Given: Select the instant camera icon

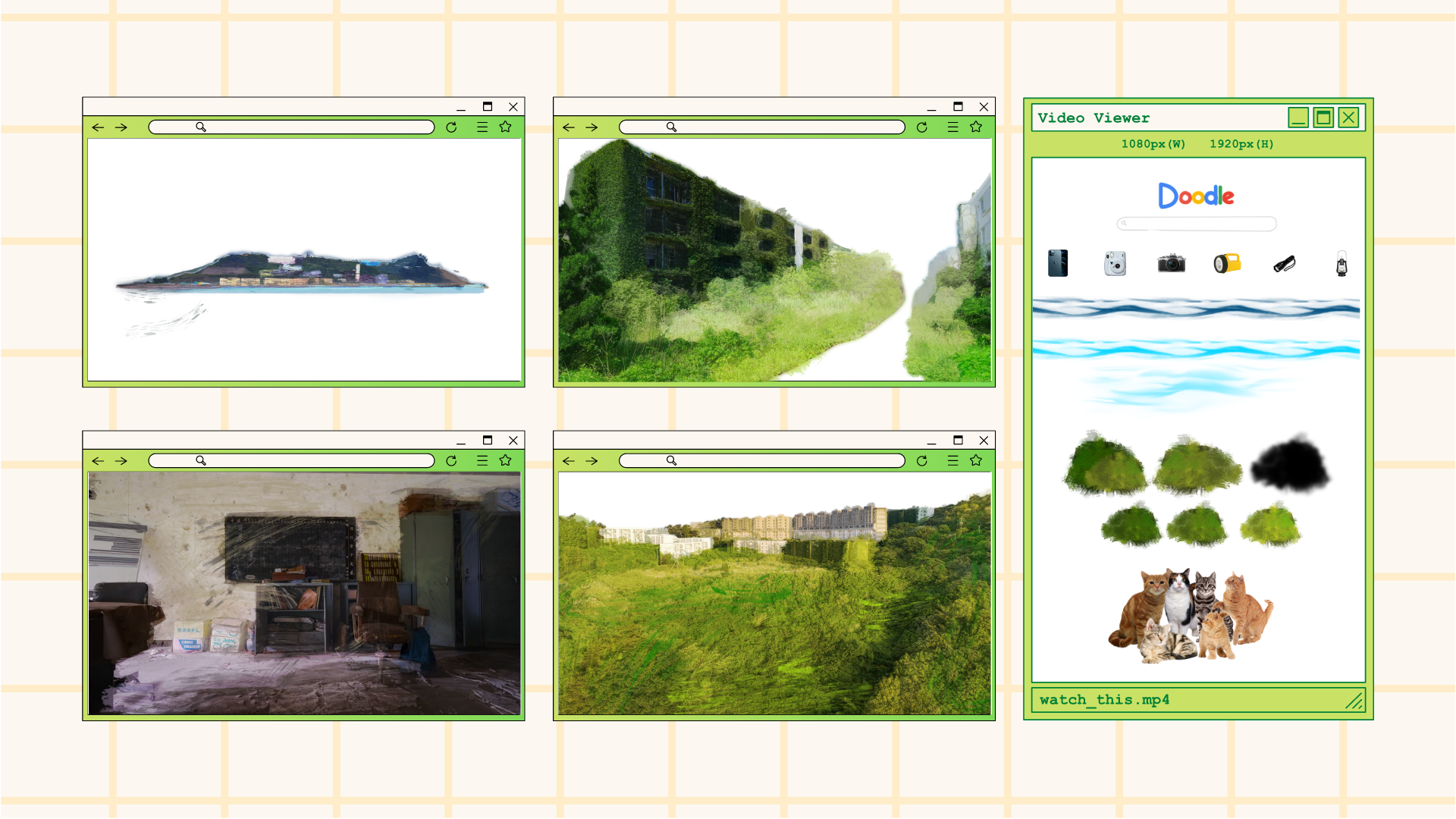Looking at the screenshot, I should click(1115, 263).
